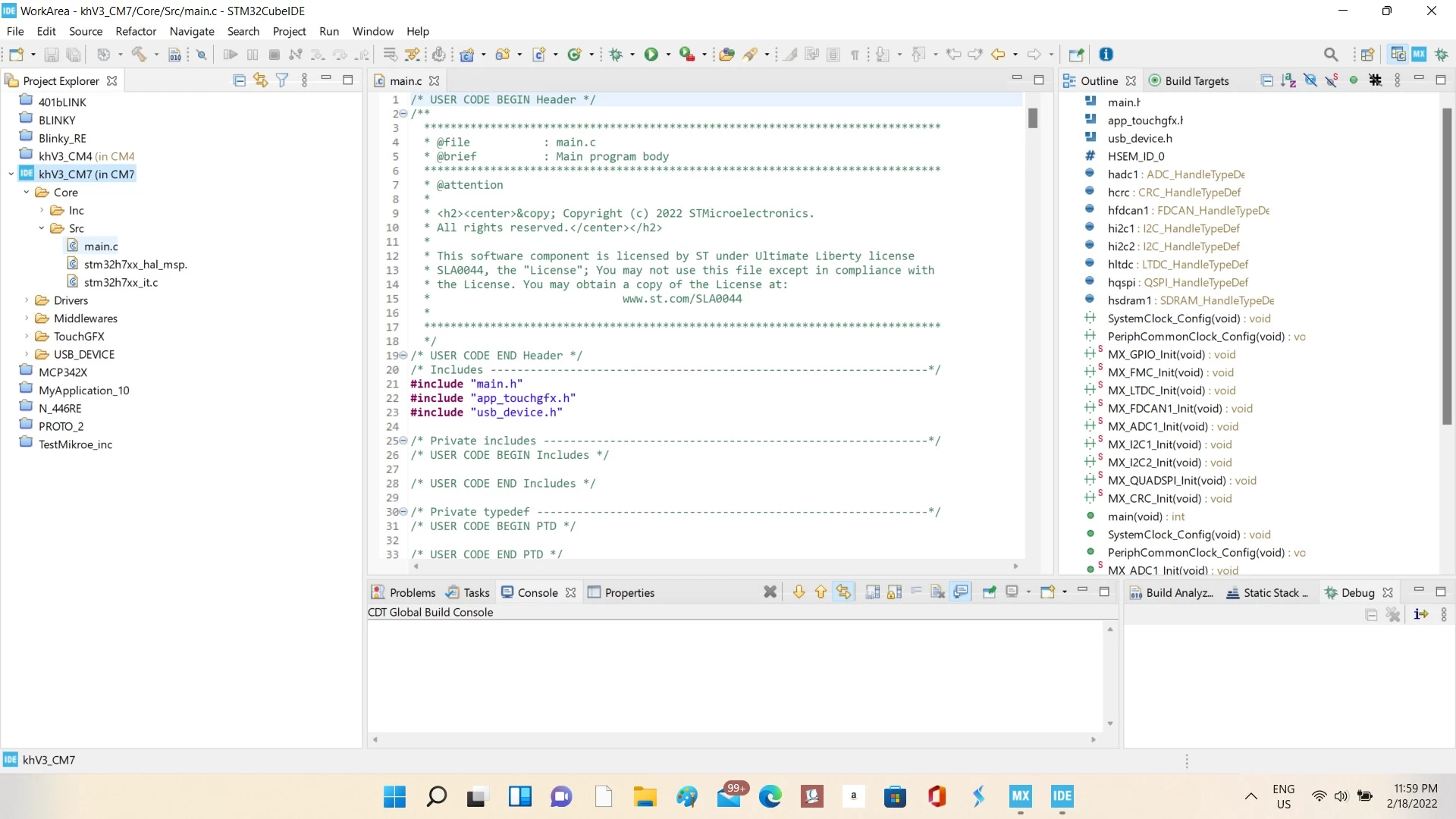Screen dimensions: 1456x819
Task: Start debugging with the bug icon
Action: 616,55
